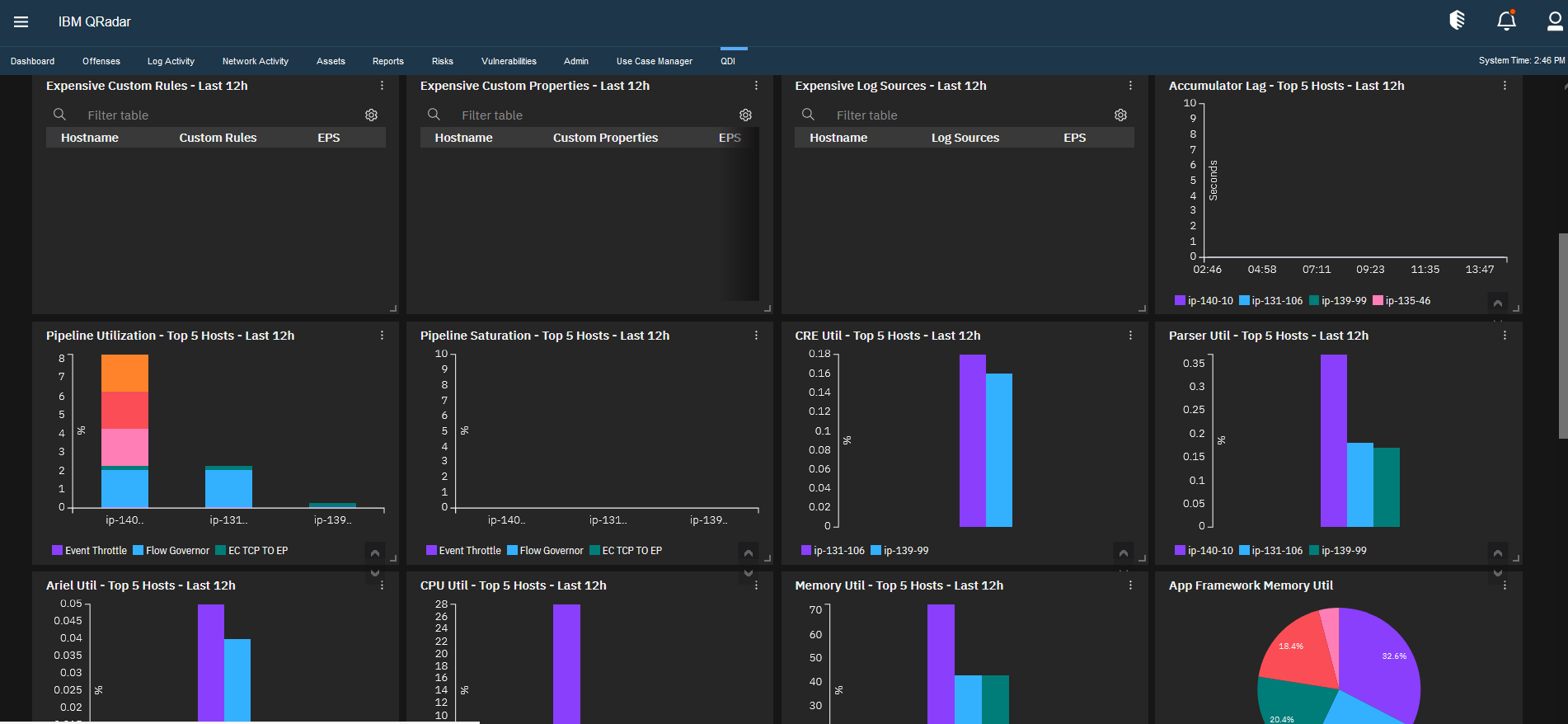Toggle ip-135-46 series in Accumulator Lag legend
The image size is (1568, 724).
click(x=1401, y=301)
